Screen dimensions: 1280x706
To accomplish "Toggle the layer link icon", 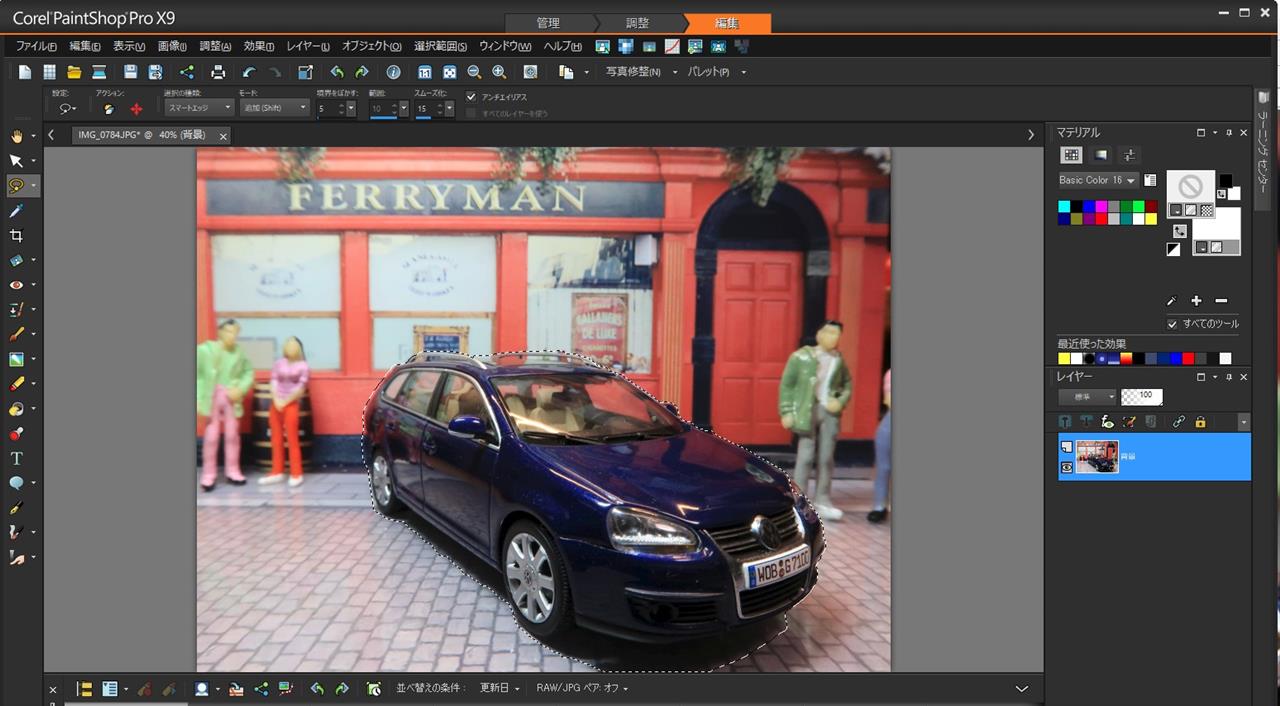I will point(1179,422).
